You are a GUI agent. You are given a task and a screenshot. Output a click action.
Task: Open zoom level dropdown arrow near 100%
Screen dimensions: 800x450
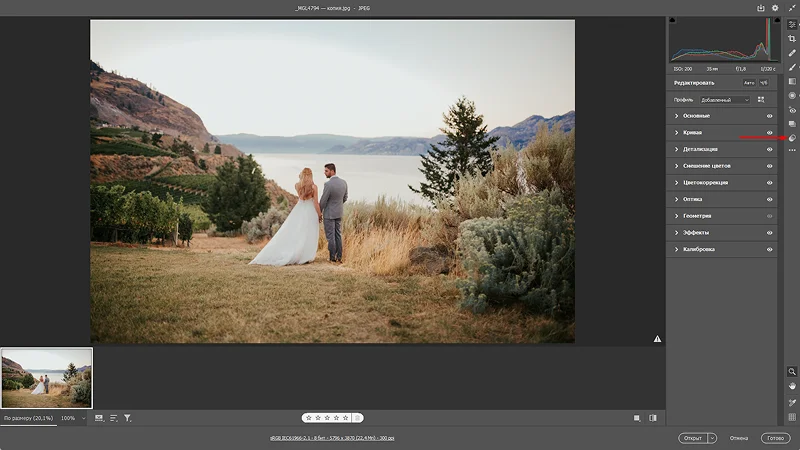84,418
